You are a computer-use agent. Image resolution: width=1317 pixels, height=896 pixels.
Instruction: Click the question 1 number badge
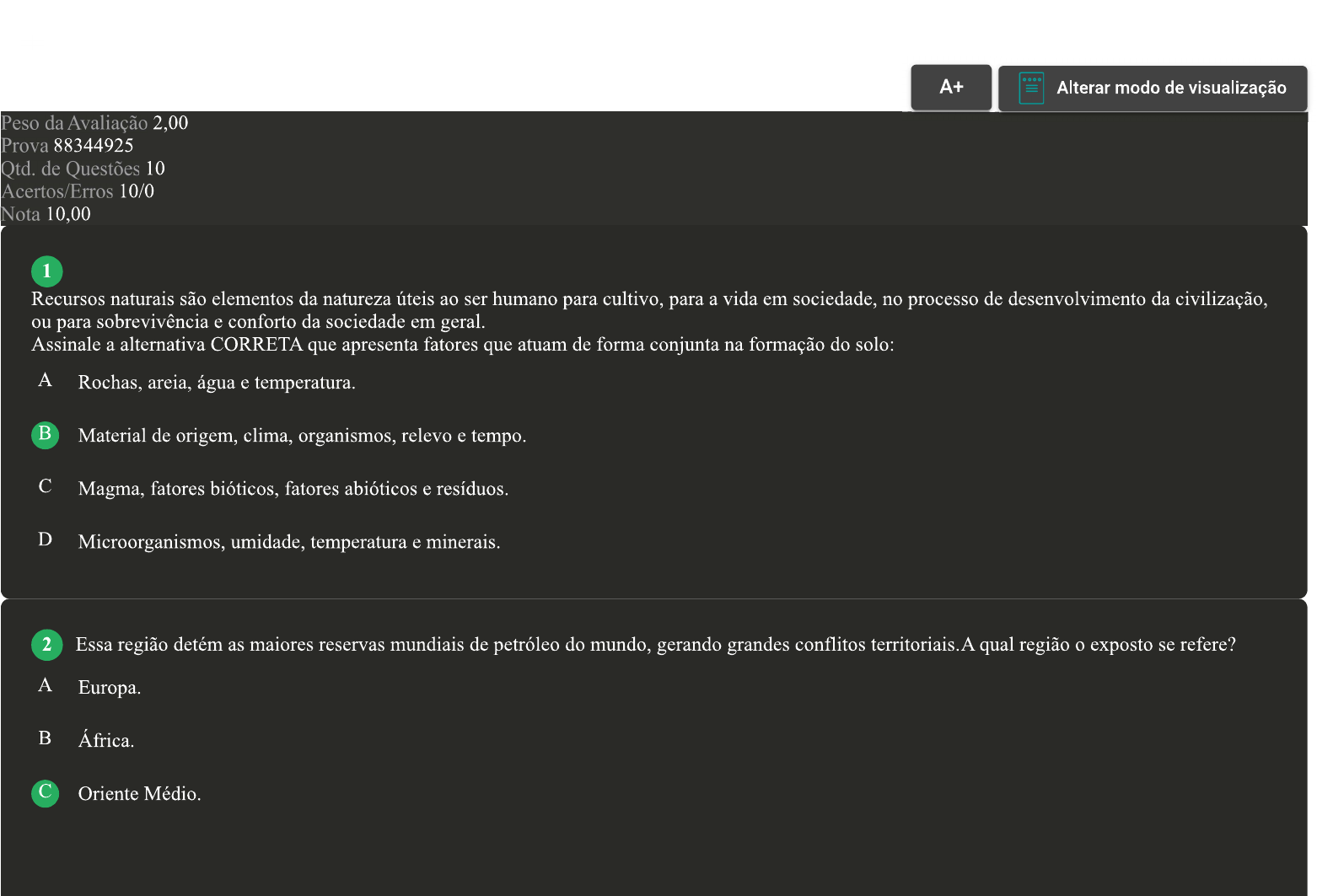pyautogui.click(x=46, y=271)
